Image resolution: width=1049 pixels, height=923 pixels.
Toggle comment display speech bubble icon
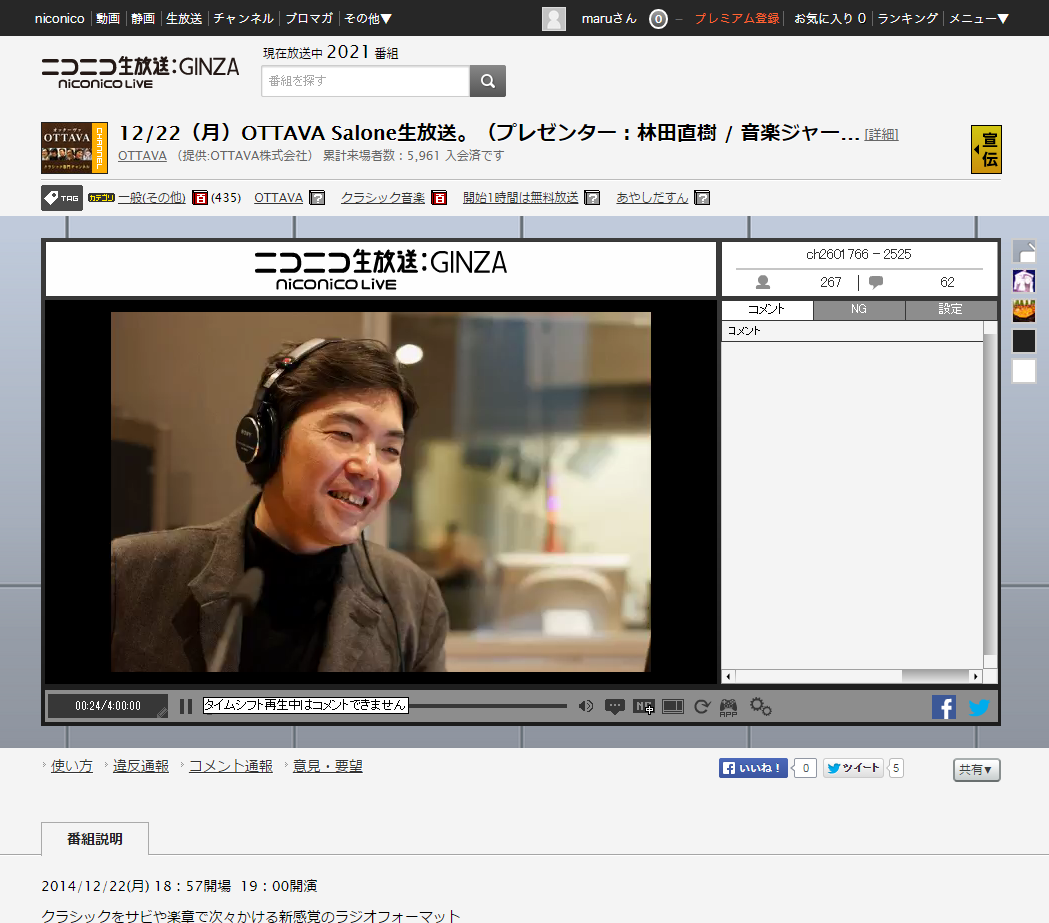(615, 707)
